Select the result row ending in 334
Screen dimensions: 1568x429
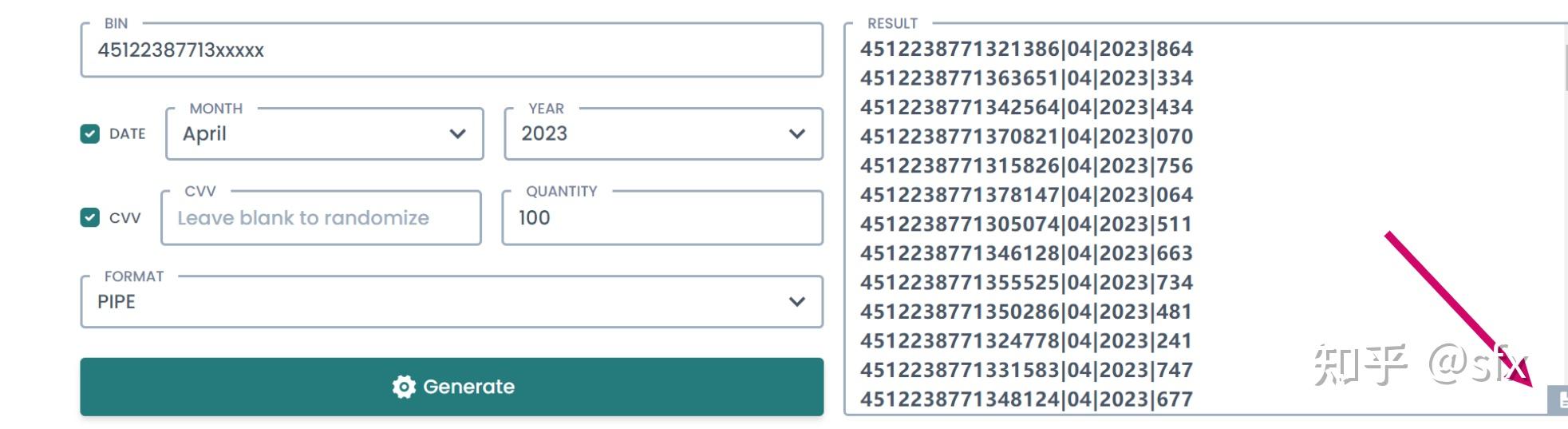click(x=1026, y=78)
